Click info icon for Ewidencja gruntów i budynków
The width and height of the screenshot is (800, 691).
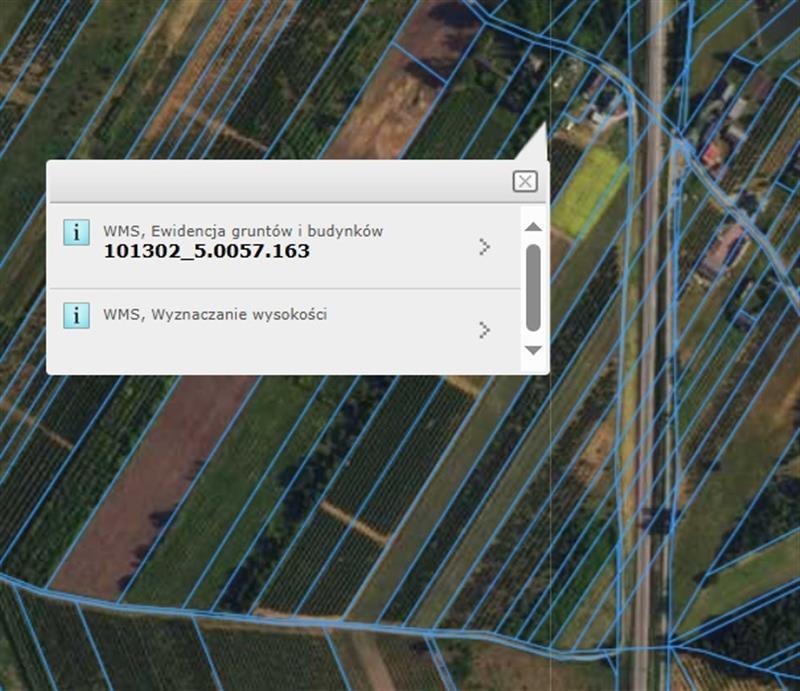tap(77, 232)
